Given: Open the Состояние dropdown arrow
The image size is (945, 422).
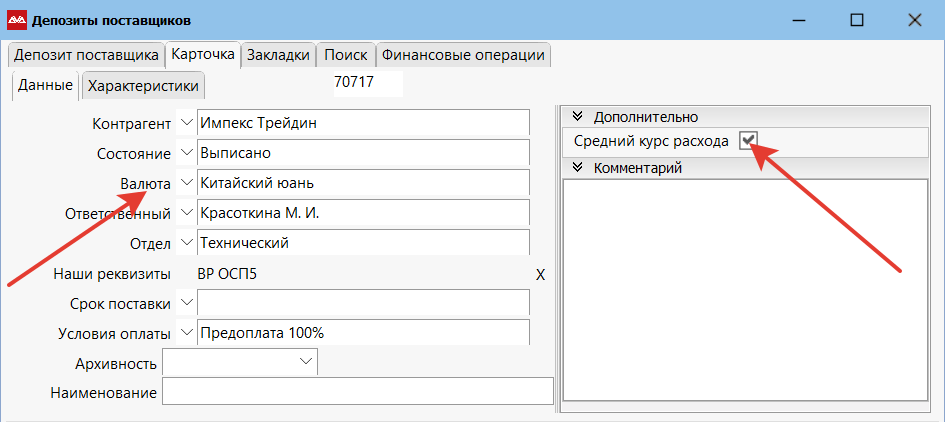Looking at the screenshot, I should [x=187, y=153].
